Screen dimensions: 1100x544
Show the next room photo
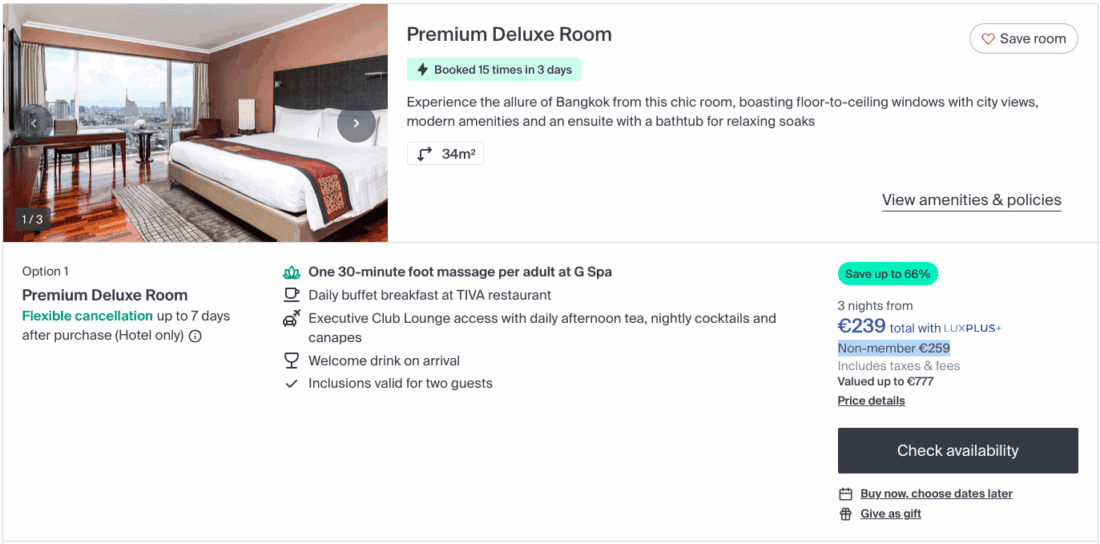(x=356, y=124)
